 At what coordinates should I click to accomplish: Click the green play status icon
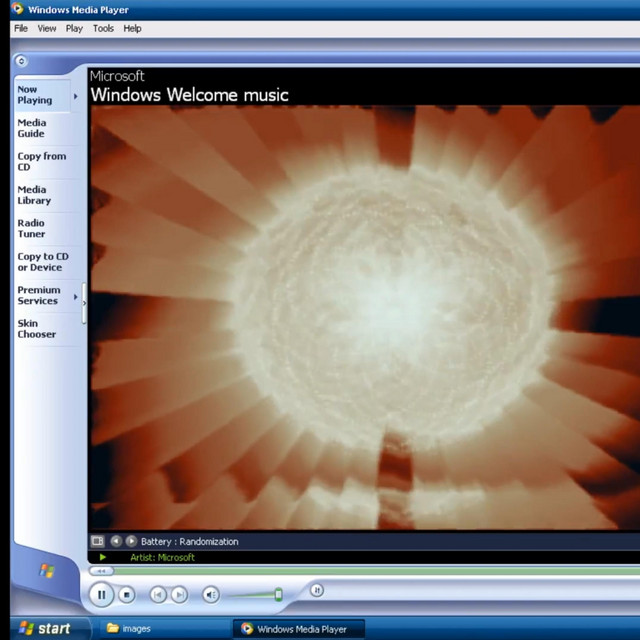coord(102,558)
